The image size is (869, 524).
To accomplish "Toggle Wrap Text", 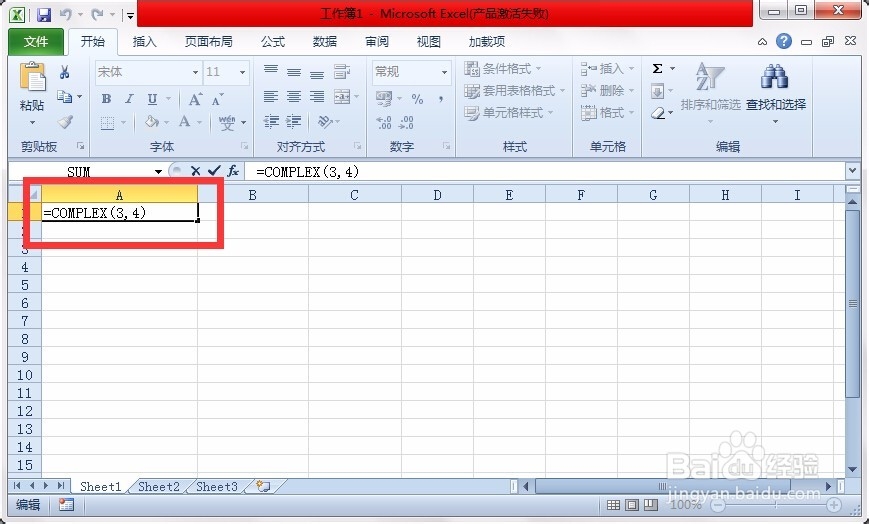I will (342, 72).
